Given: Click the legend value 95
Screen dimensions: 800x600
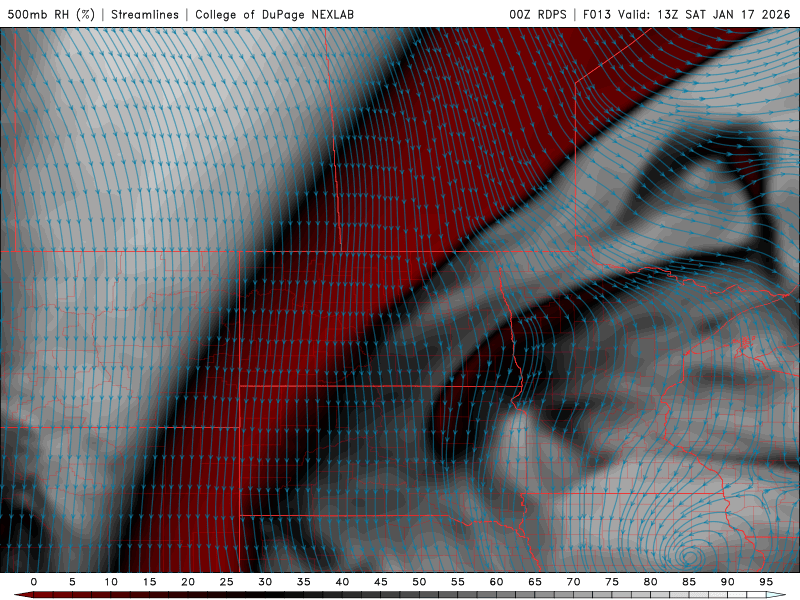Looking at the screenshot, I should click(766, 582).
